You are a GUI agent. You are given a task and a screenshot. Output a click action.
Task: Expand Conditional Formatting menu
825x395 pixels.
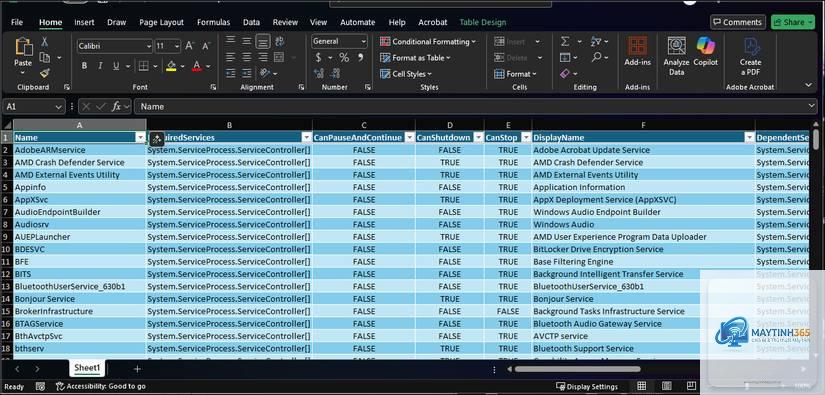coord(428,42)
